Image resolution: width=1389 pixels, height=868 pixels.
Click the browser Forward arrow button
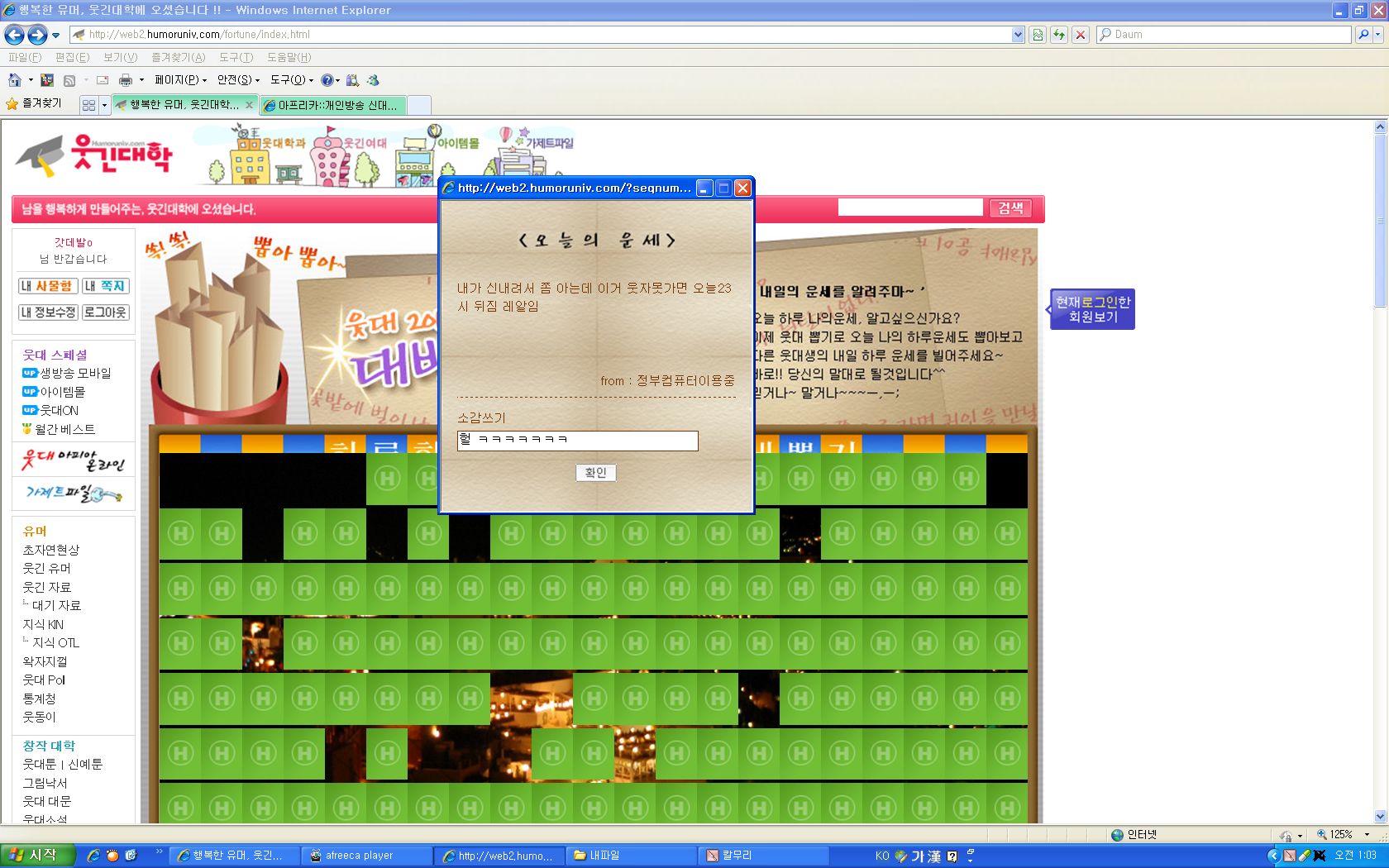(37, 35)
